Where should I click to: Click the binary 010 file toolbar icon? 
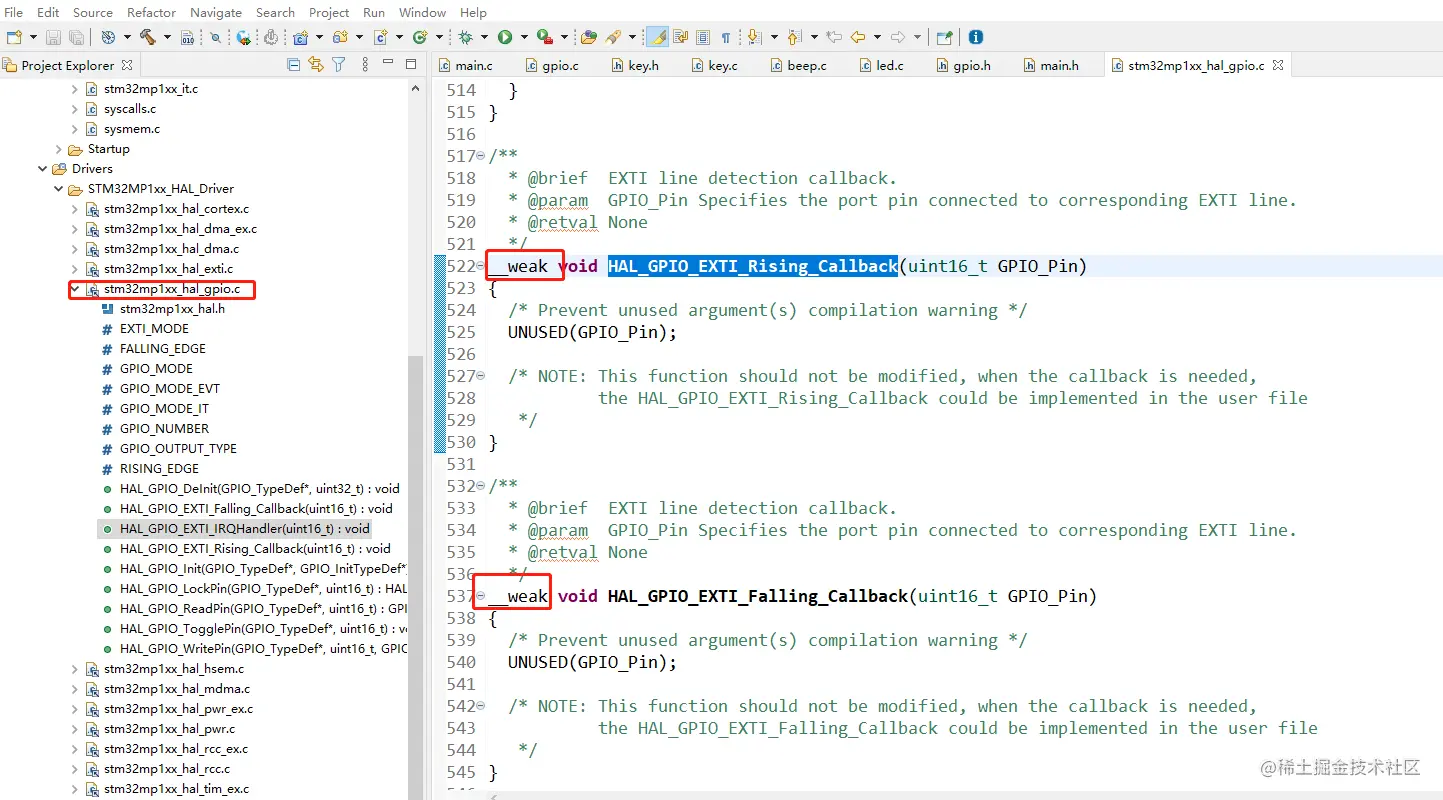click(188, 37)
